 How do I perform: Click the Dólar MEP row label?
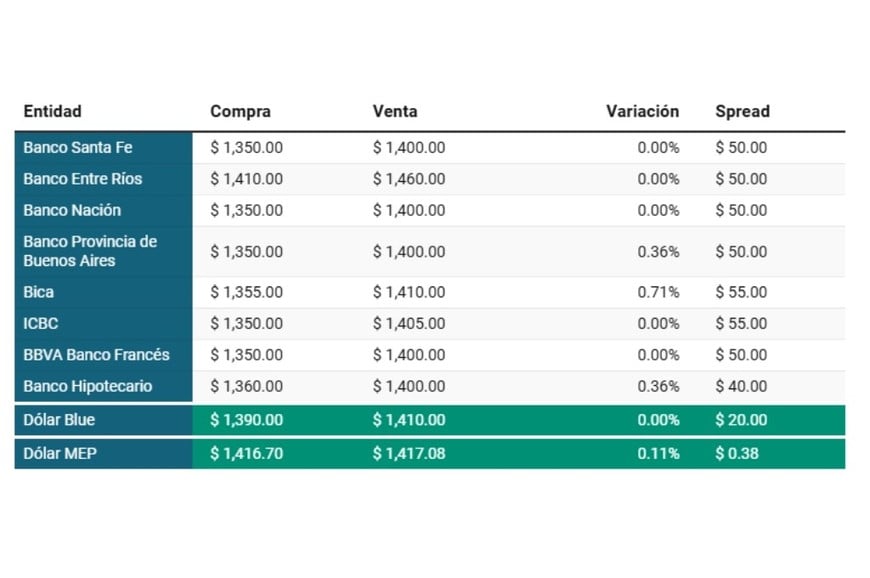click(60, 454)
